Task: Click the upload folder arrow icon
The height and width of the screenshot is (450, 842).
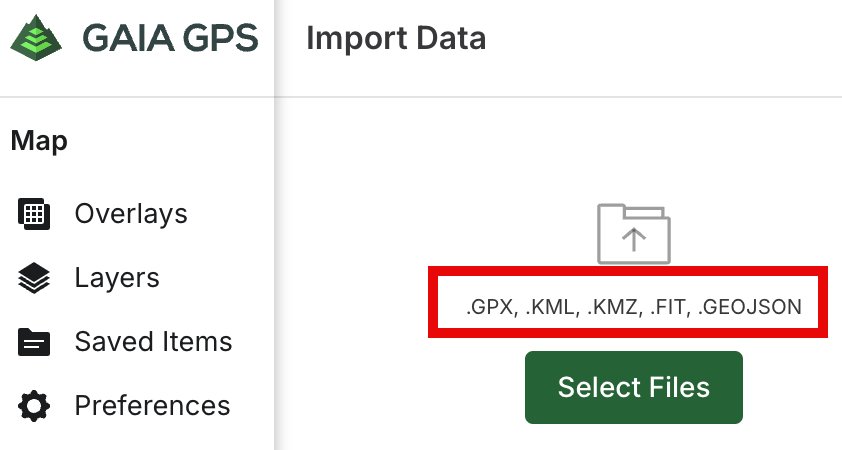Action: click(634, 234)
